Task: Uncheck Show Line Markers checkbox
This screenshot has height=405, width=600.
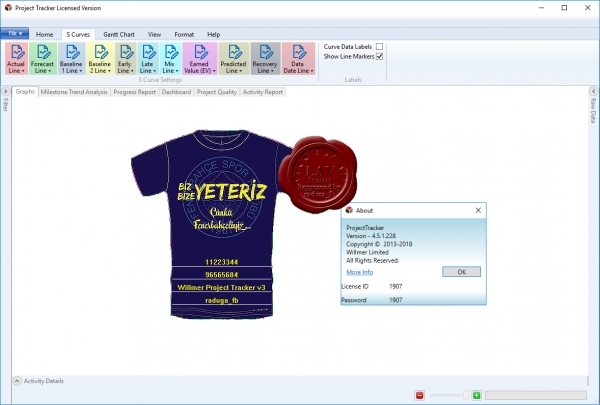Action: click(x=379, y=56)
